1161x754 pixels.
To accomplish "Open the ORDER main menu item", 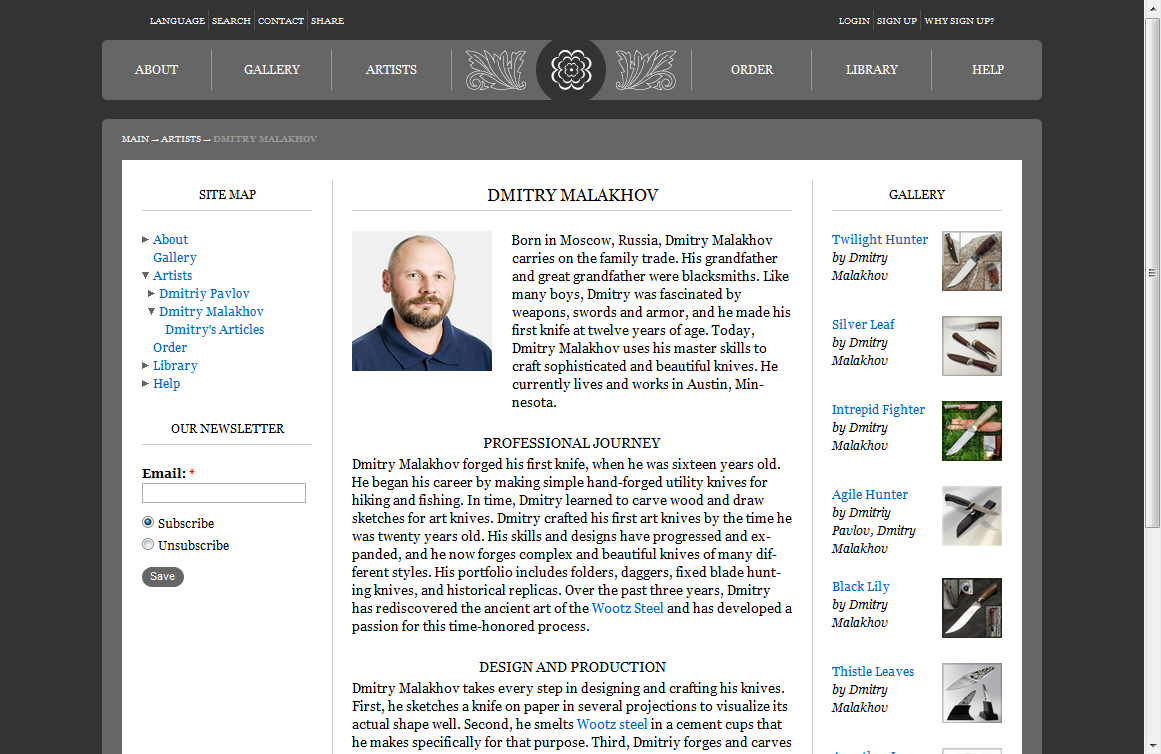I will tap(752, 70).
